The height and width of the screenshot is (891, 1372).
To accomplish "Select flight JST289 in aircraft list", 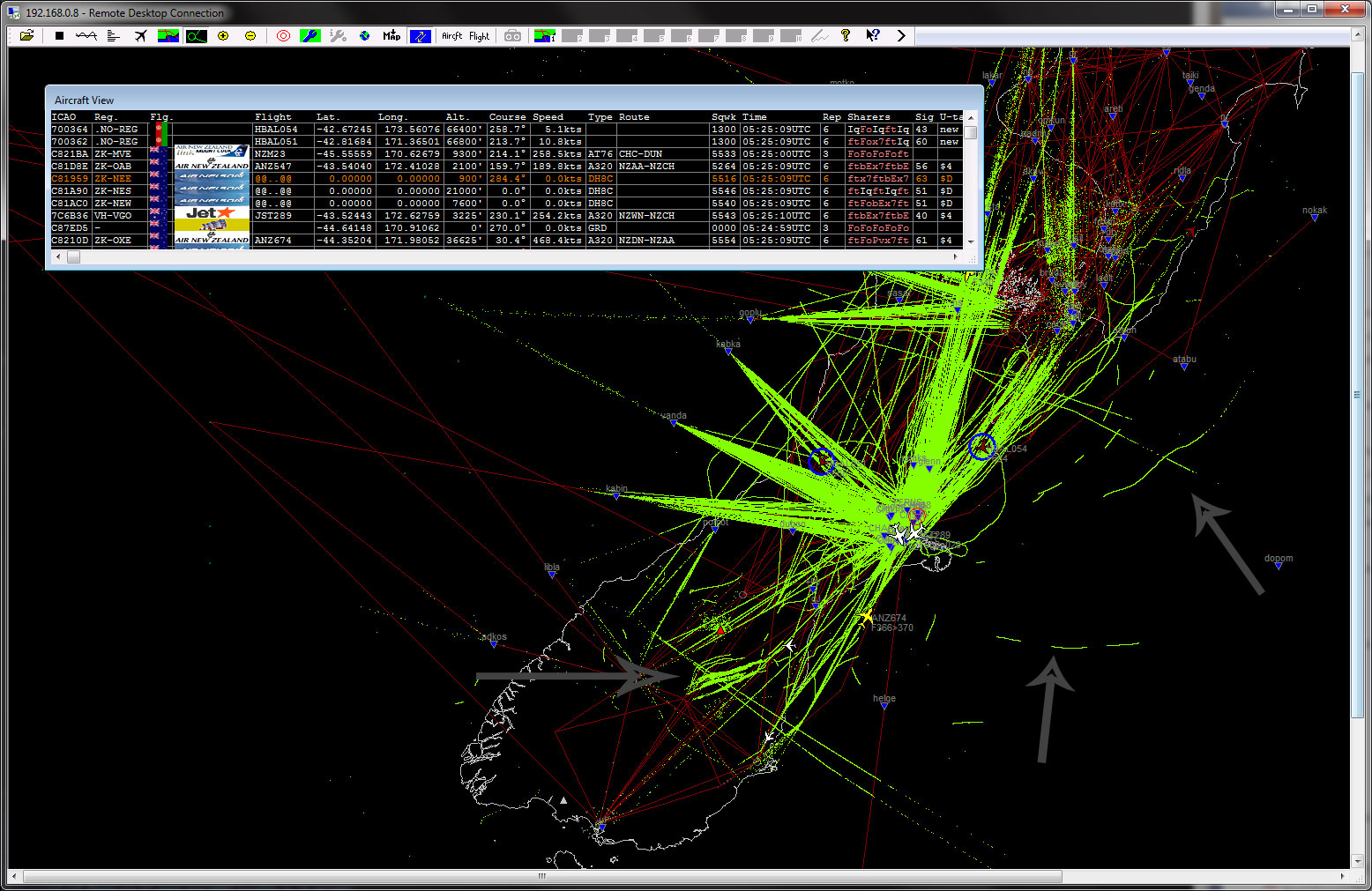I will point(272,215).
